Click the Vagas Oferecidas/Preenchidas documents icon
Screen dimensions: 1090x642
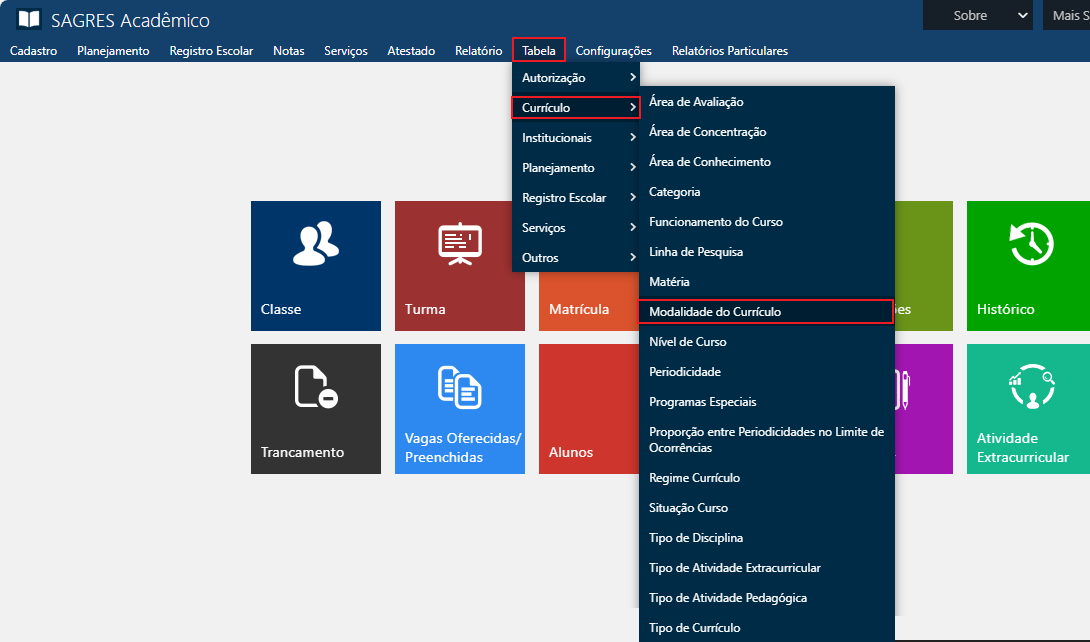459,387
